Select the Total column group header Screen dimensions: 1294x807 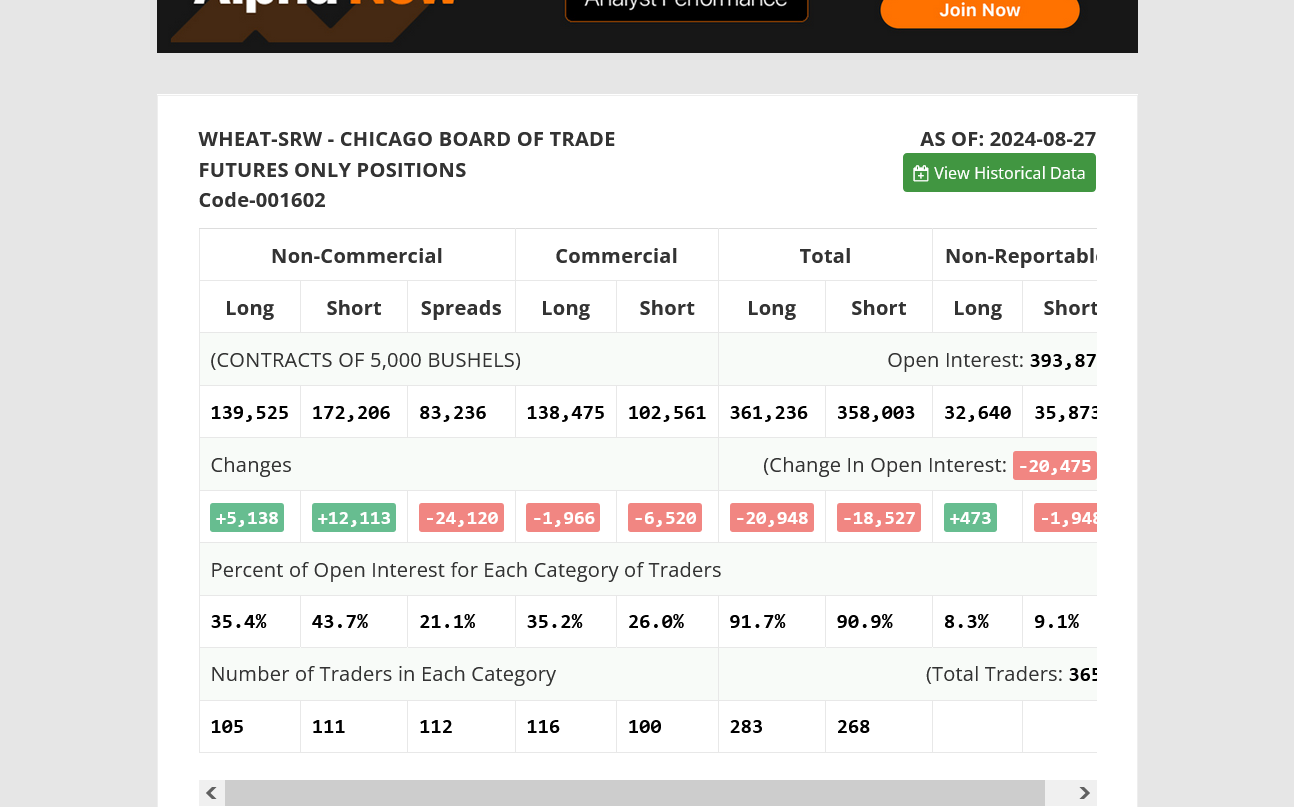click(x=825, y=256)
